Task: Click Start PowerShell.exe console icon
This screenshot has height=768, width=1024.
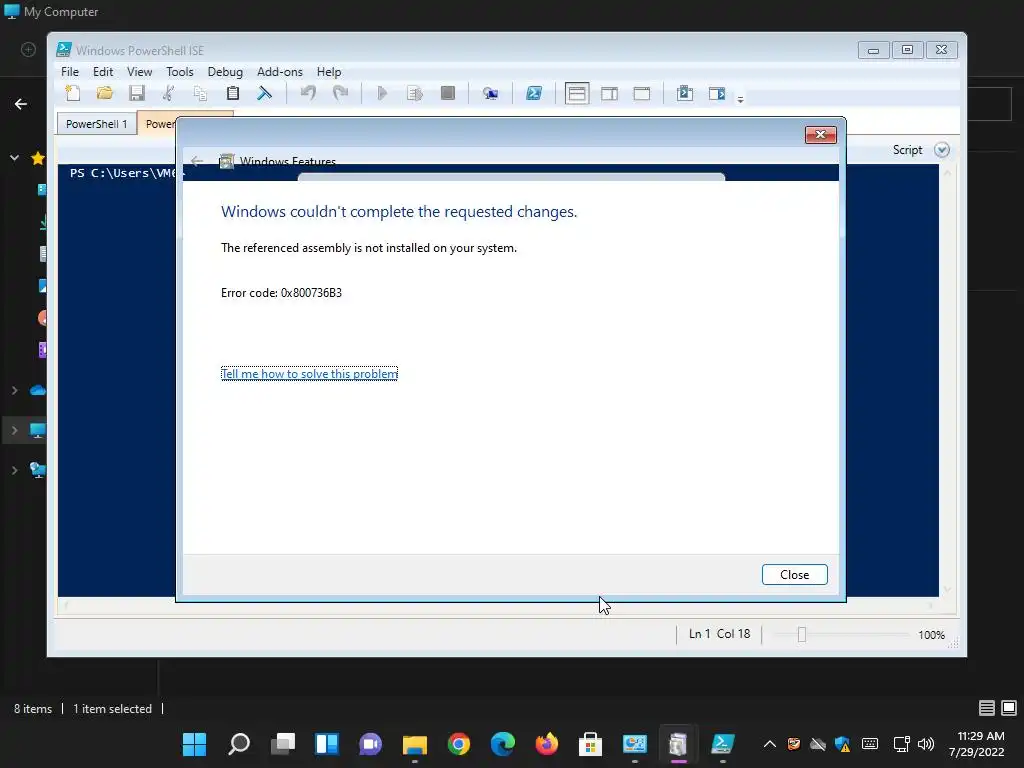Action: coord(534,93)
